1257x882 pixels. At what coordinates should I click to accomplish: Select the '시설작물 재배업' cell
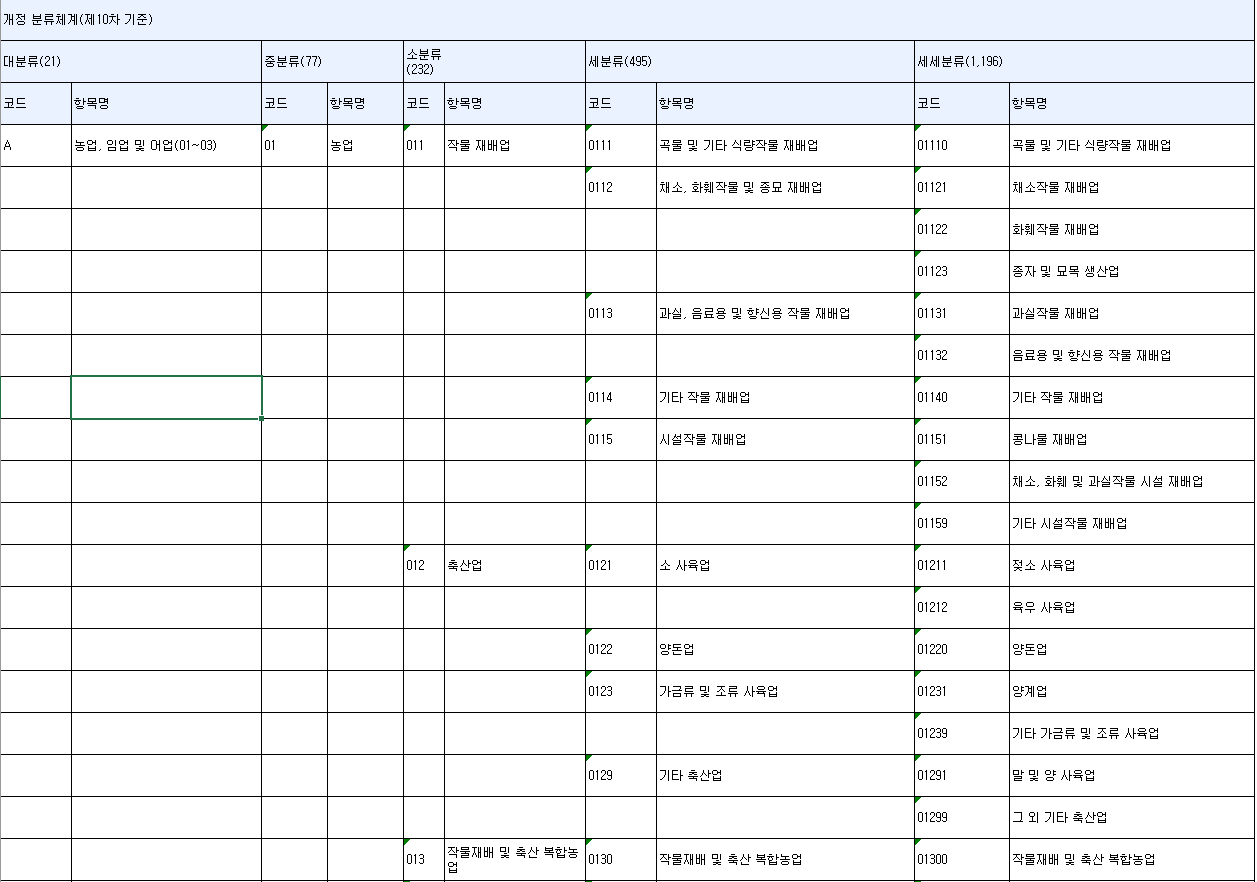point(785,439)
